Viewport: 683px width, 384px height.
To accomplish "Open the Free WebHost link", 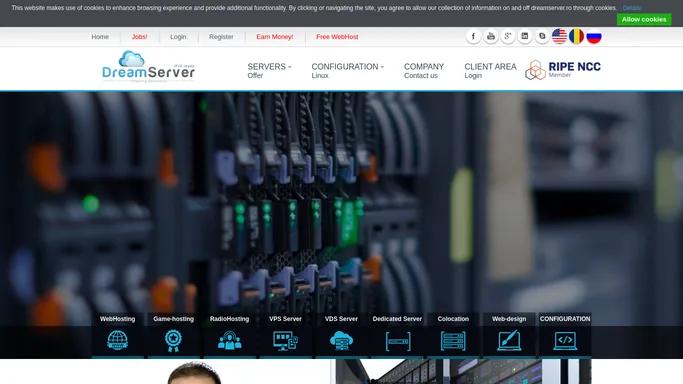I will [x=337, y=37].
